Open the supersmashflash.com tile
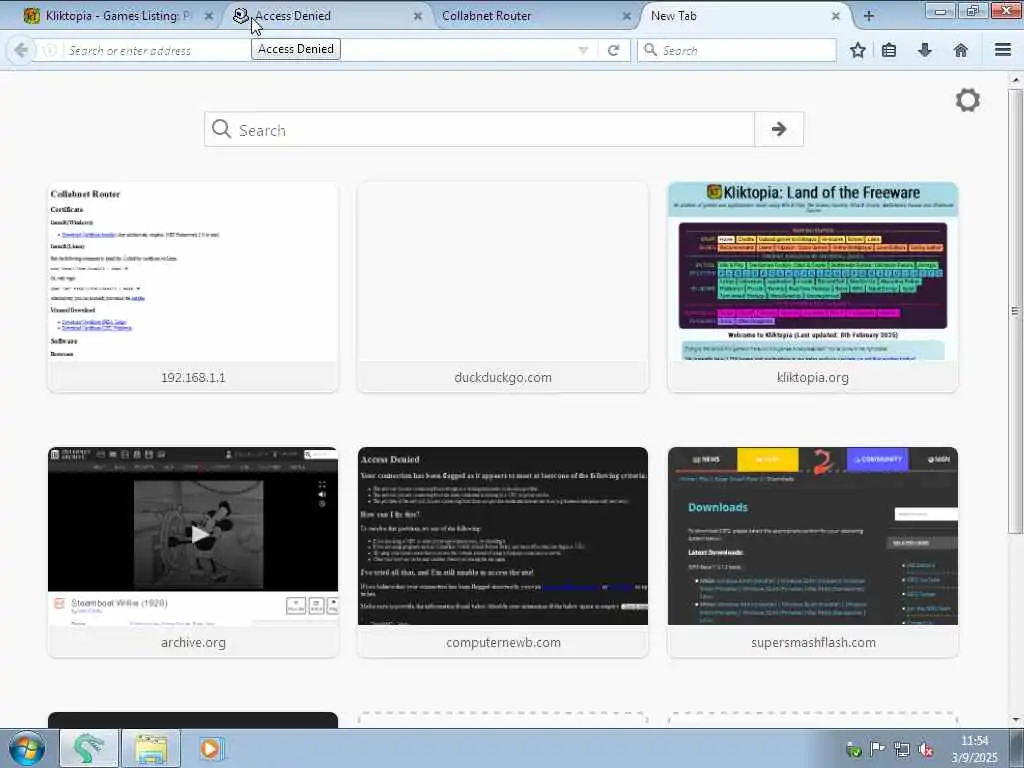Screen dimensions: 1024x768 (x=813, y=552)
